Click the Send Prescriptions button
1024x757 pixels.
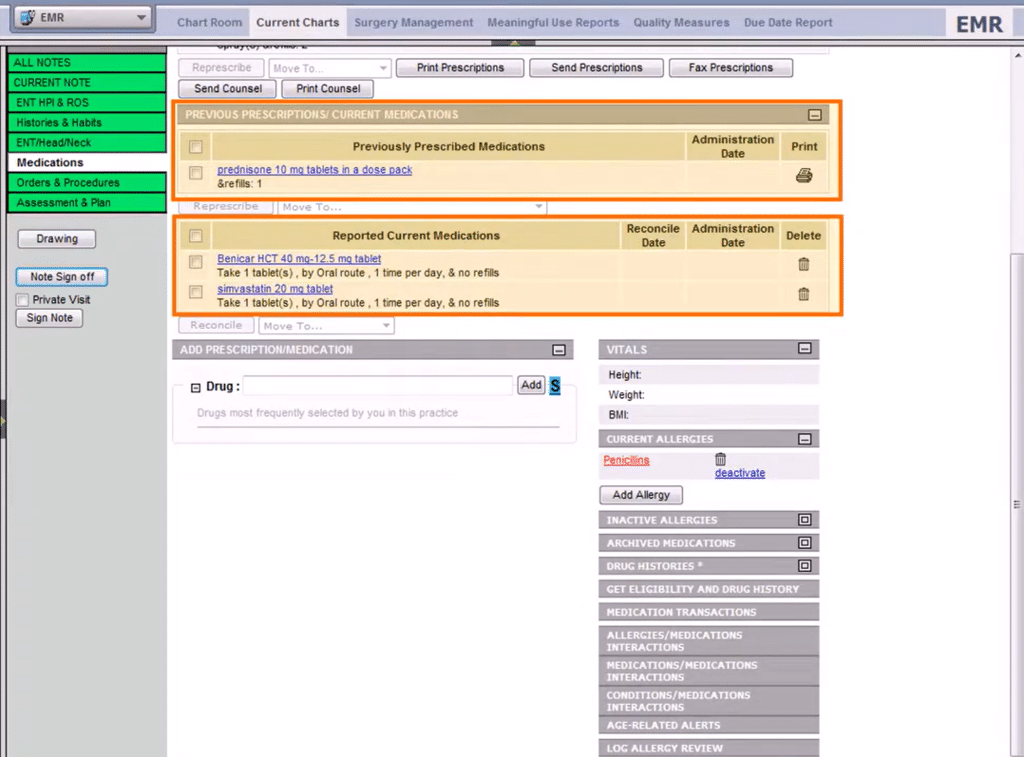coord(597,68)
